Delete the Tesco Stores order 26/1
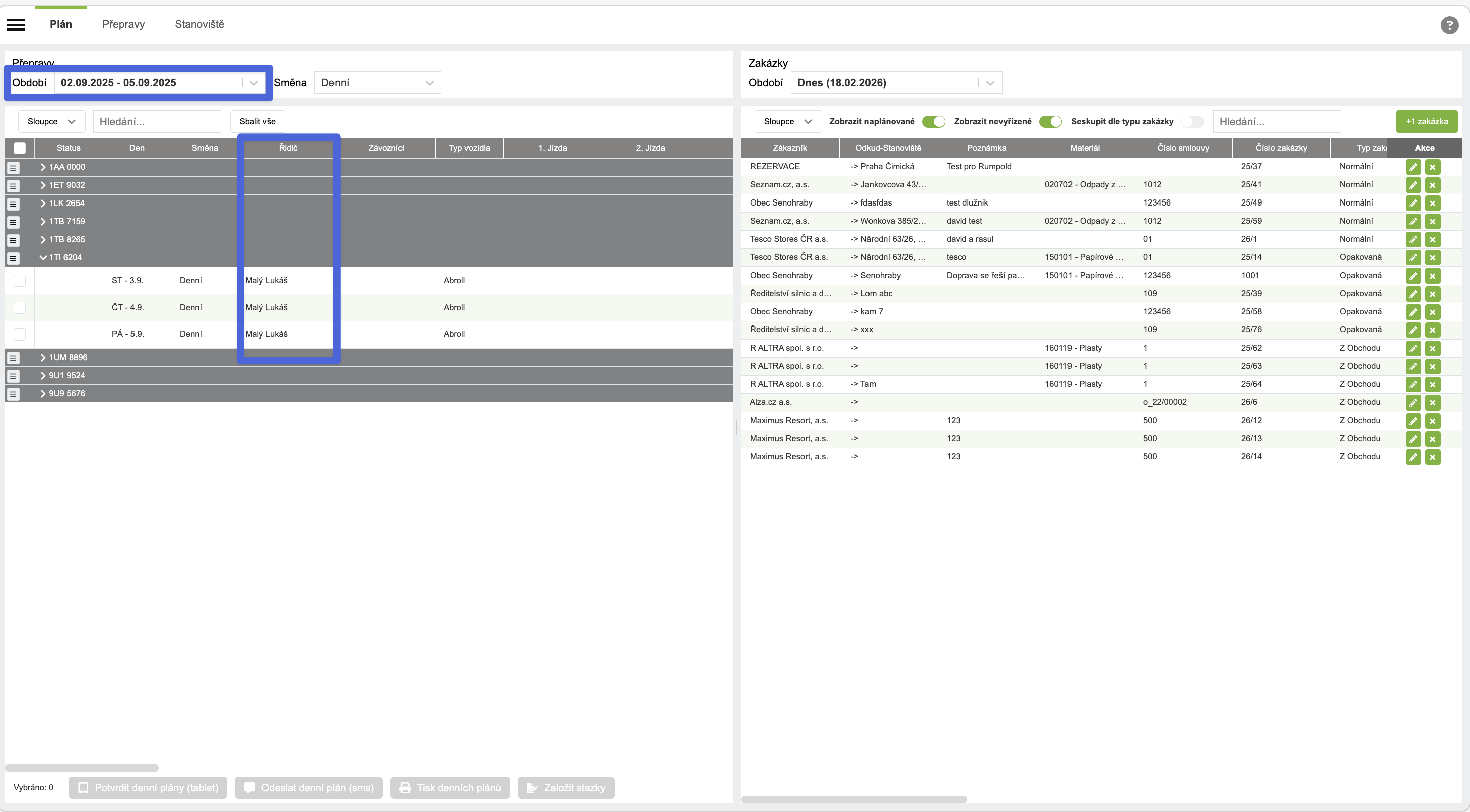 1432,240
